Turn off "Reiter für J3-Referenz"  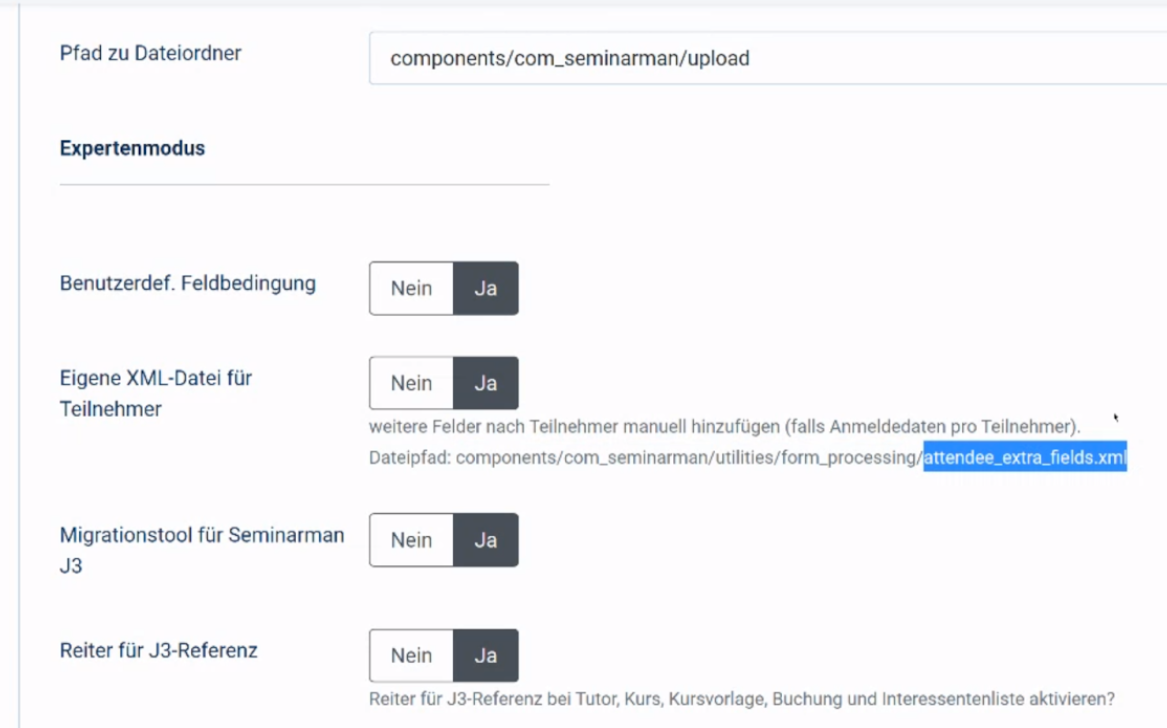[410, 656]
